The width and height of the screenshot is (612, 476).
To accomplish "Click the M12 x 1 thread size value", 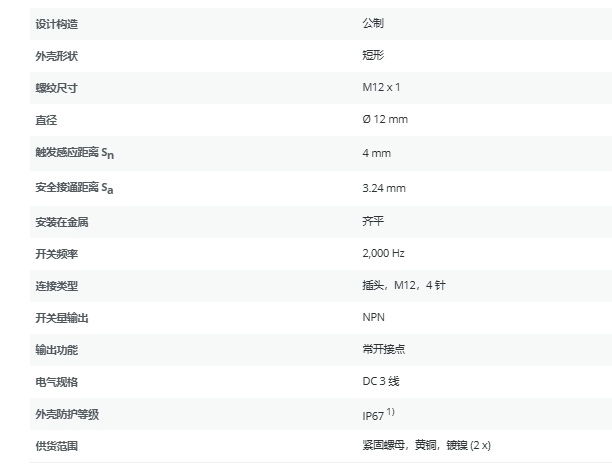I will click(x=381, y=87).
